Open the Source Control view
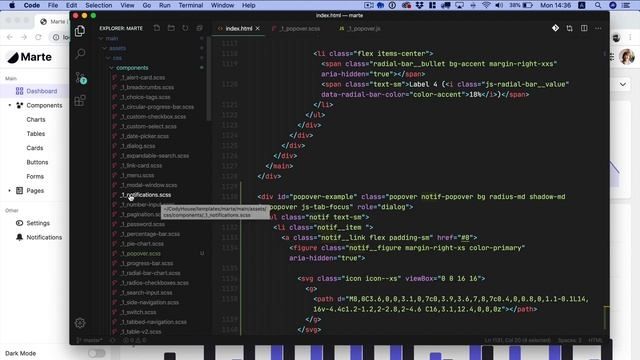Image resolution: width=640 pixels, height=360 pixels. [x=81, y=78]
